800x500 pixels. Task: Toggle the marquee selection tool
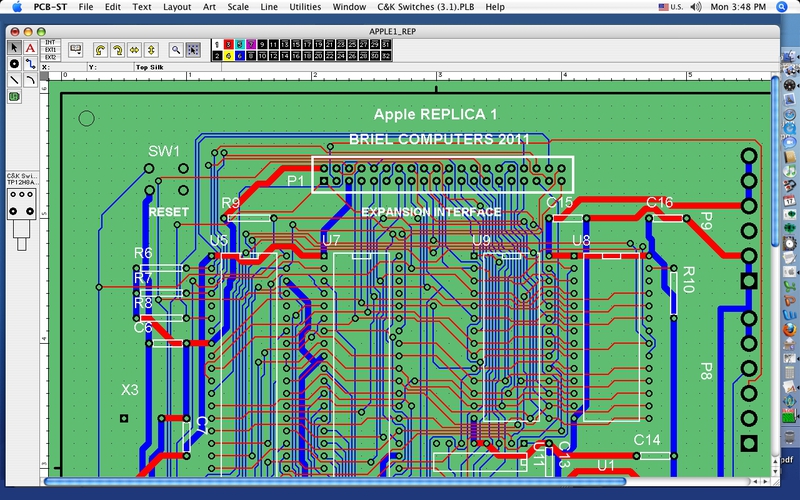point(193,50)
